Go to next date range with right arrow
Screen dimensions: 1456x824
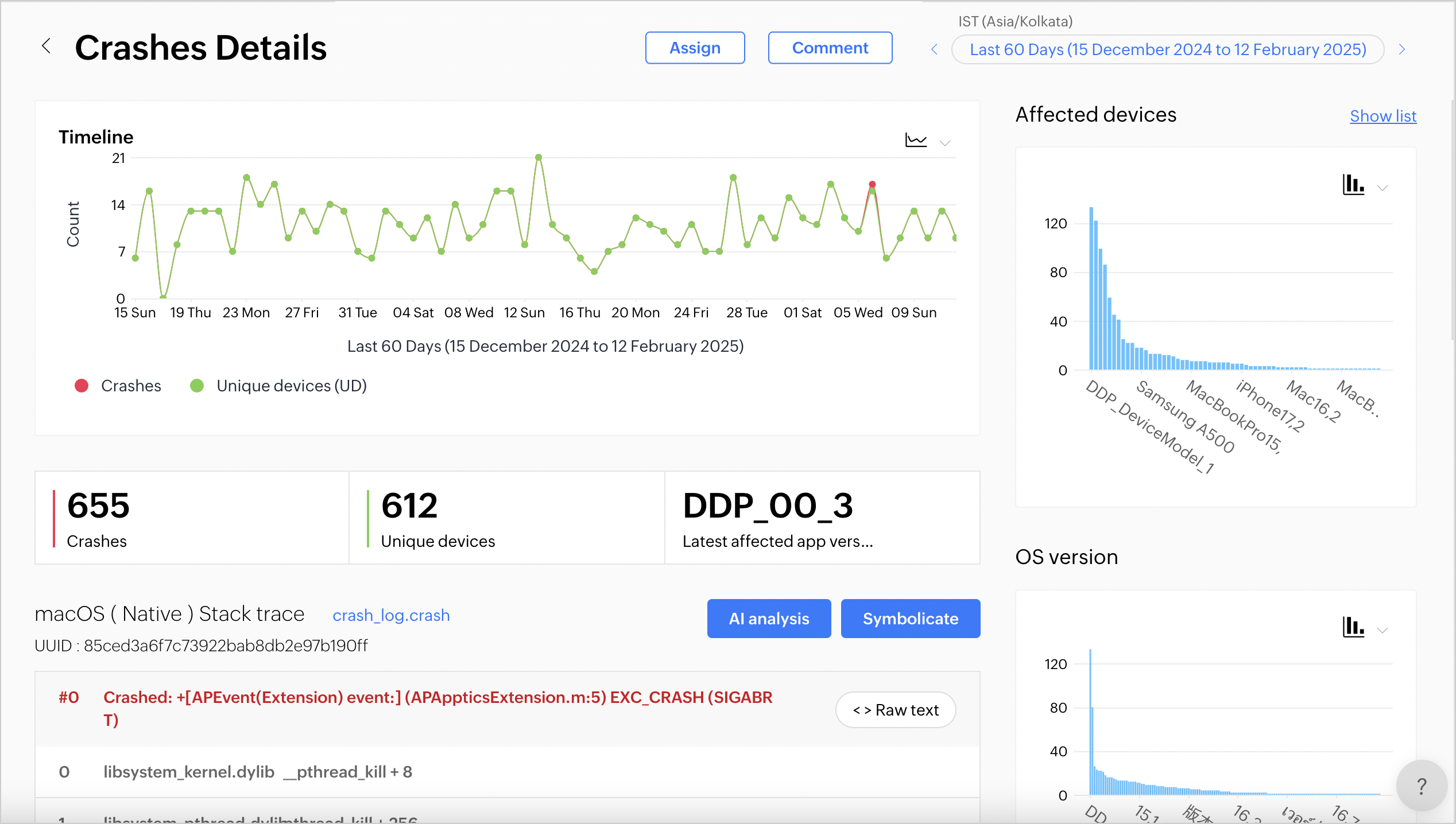[x=1402, y=50]
